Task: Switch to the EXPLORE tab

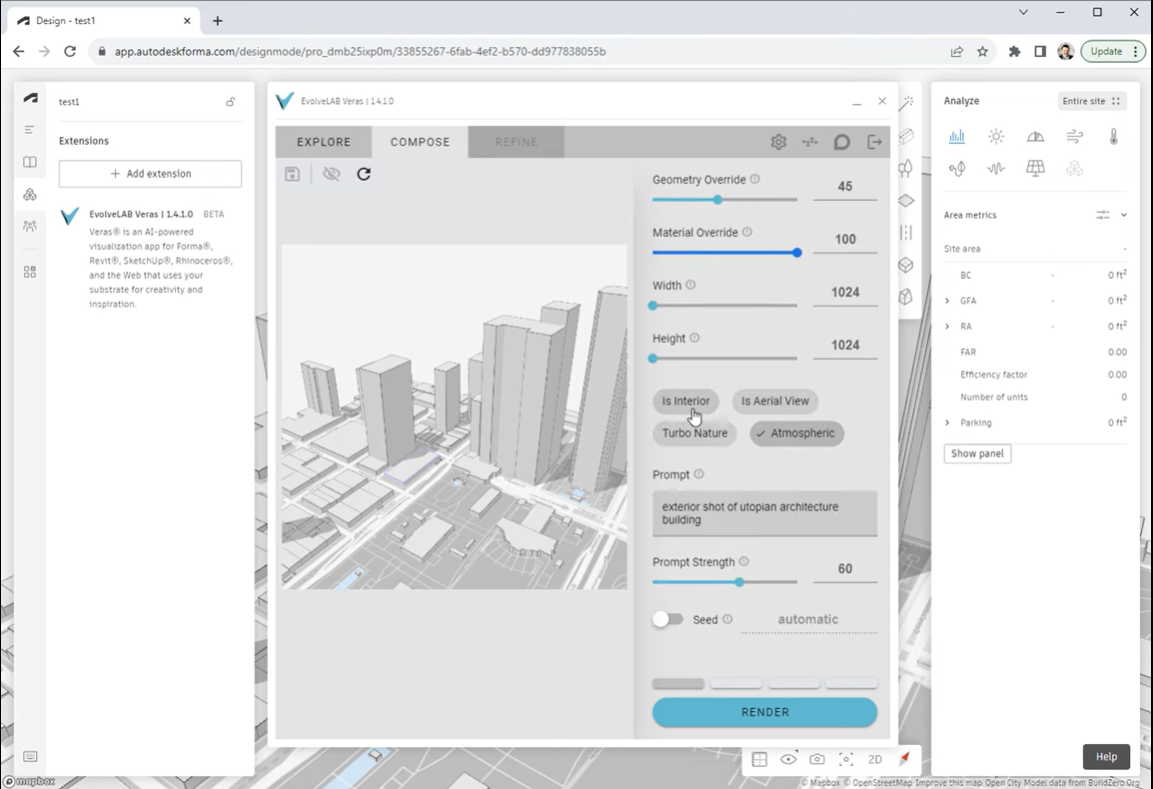Action: (324, 142)
